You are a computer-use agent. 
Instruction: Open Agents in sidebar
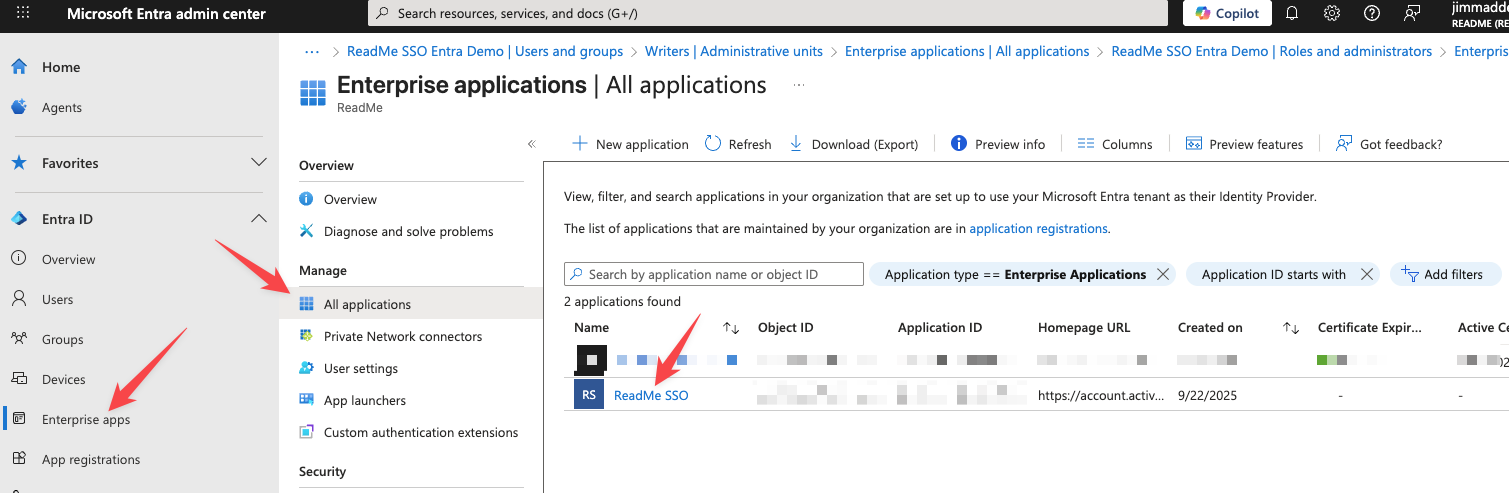click(x=62, y=107)
